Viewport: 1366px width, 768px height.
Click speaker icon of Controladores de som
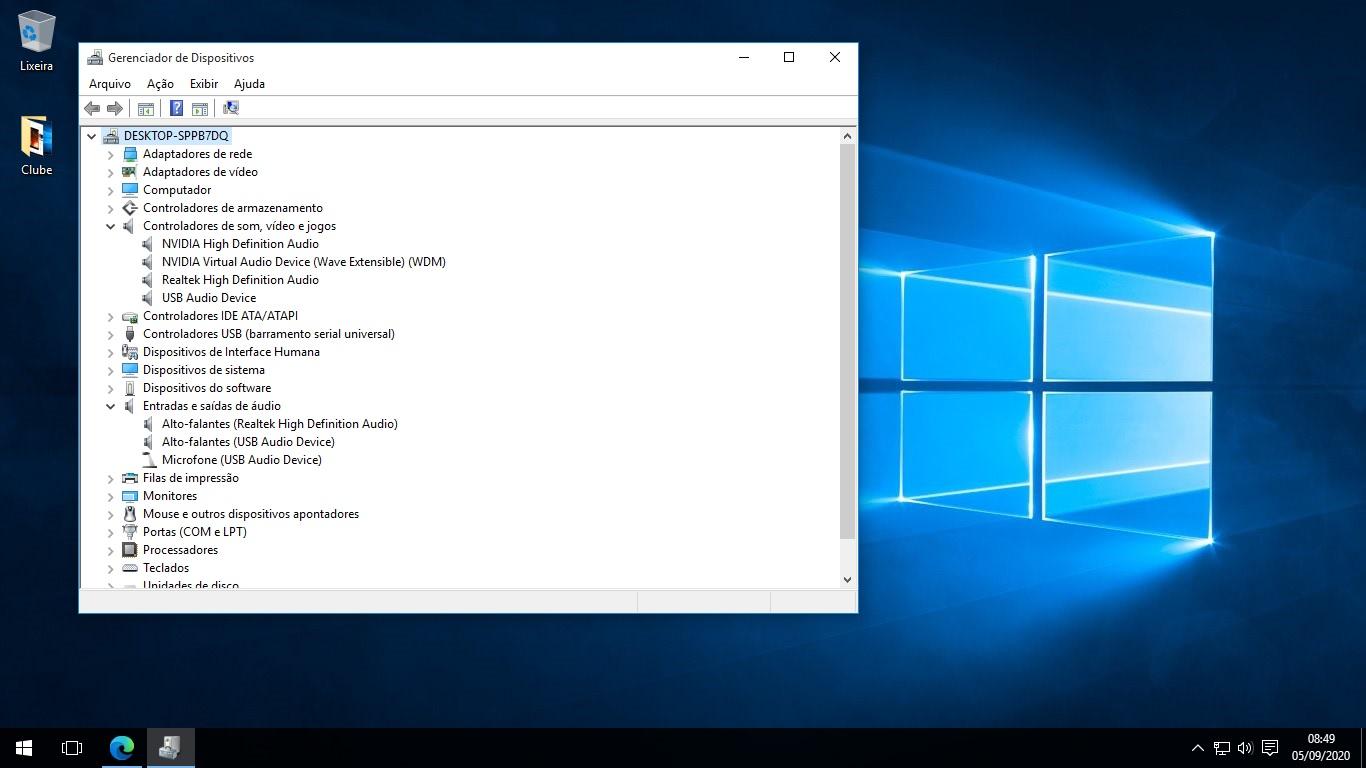[130, 226]
